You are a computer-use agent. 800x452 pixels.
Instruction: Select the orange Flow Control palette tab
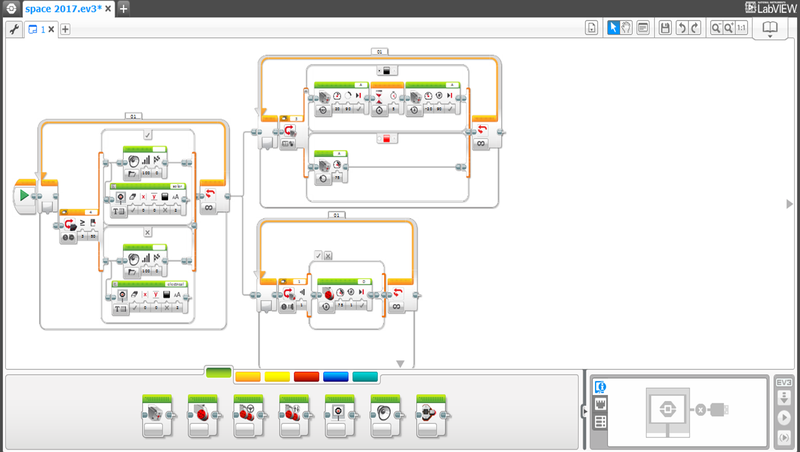247,376
